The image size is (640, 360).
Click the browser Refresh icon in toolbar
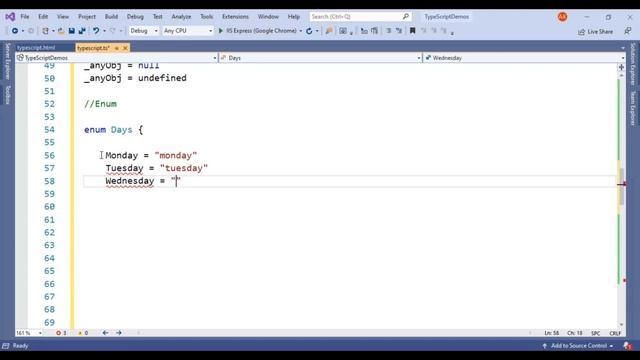[309, 31]
